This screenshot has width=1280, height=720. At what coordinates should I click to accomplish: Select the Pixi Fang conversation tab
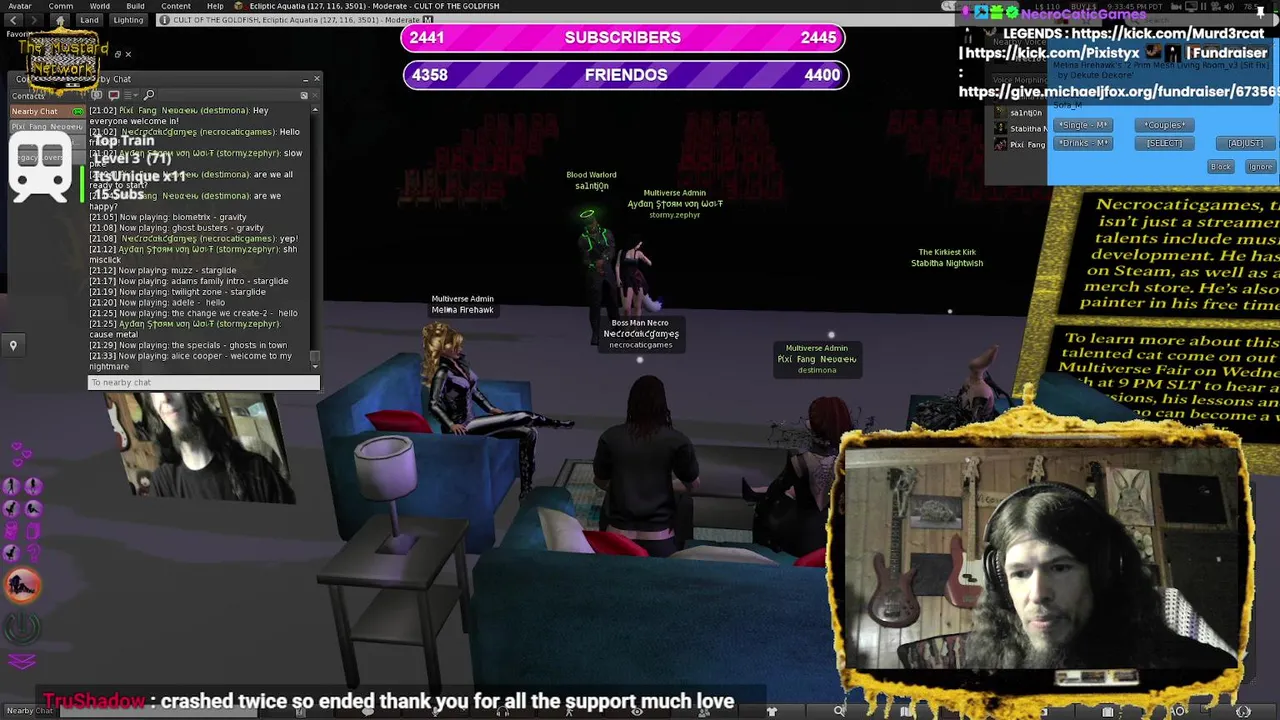pyautogui.click(x=47, y=127)
